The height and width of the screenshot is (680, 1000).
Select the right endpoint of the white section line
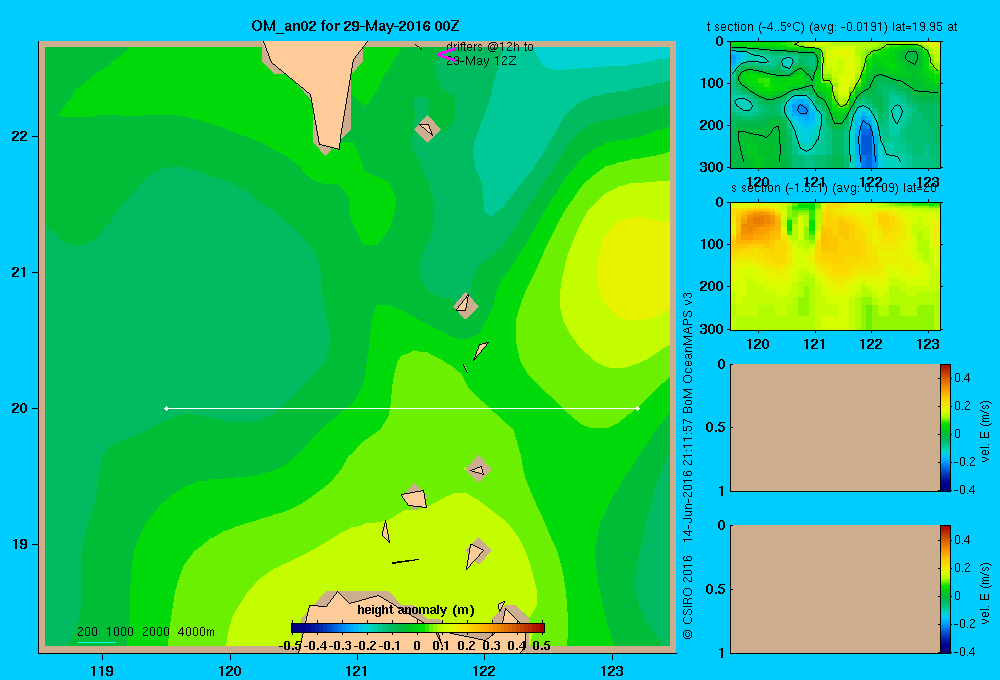point(638,408)
